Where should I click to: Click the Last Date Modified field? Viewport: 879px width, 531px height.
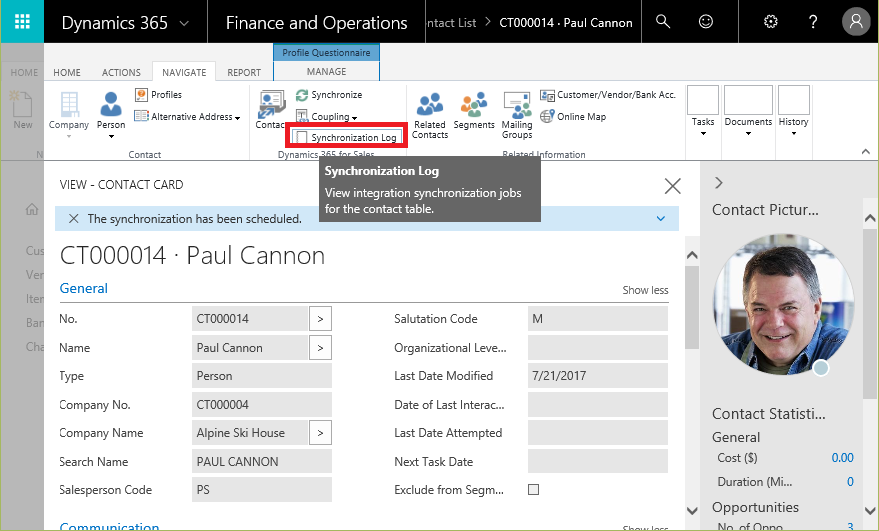click(x=598, y=376)
